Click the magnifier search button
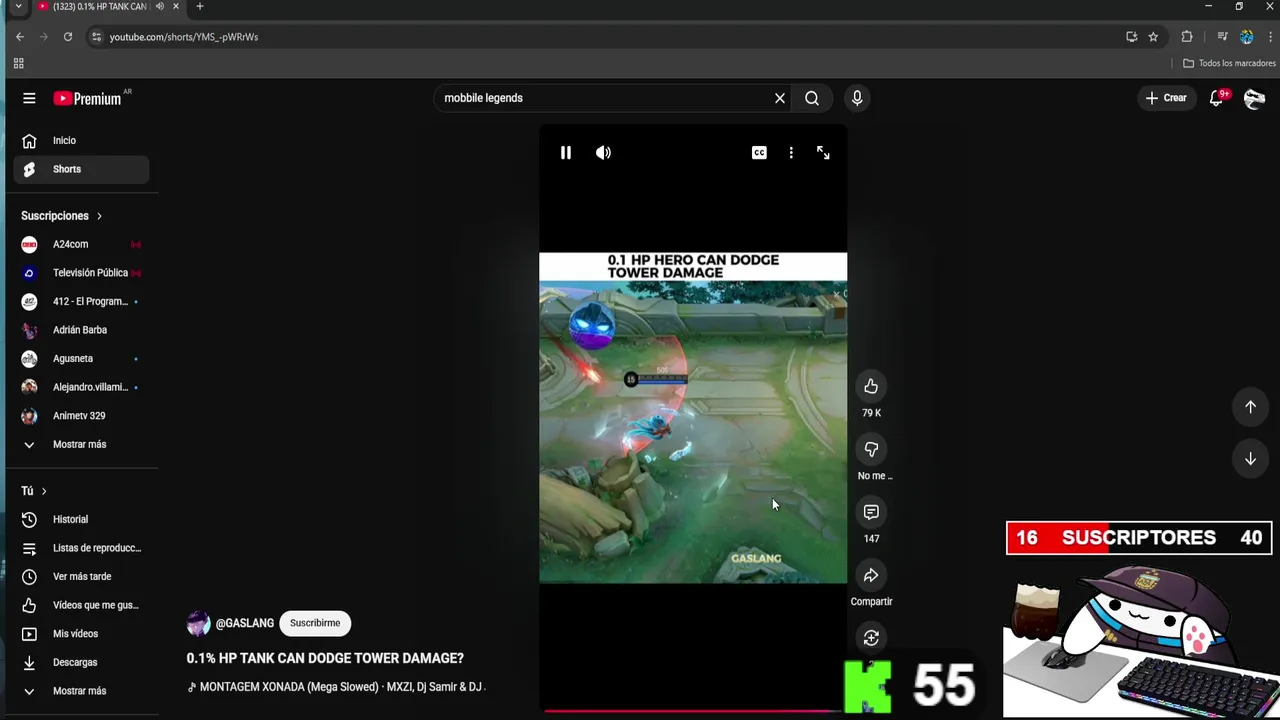 (x=812, y=98)
